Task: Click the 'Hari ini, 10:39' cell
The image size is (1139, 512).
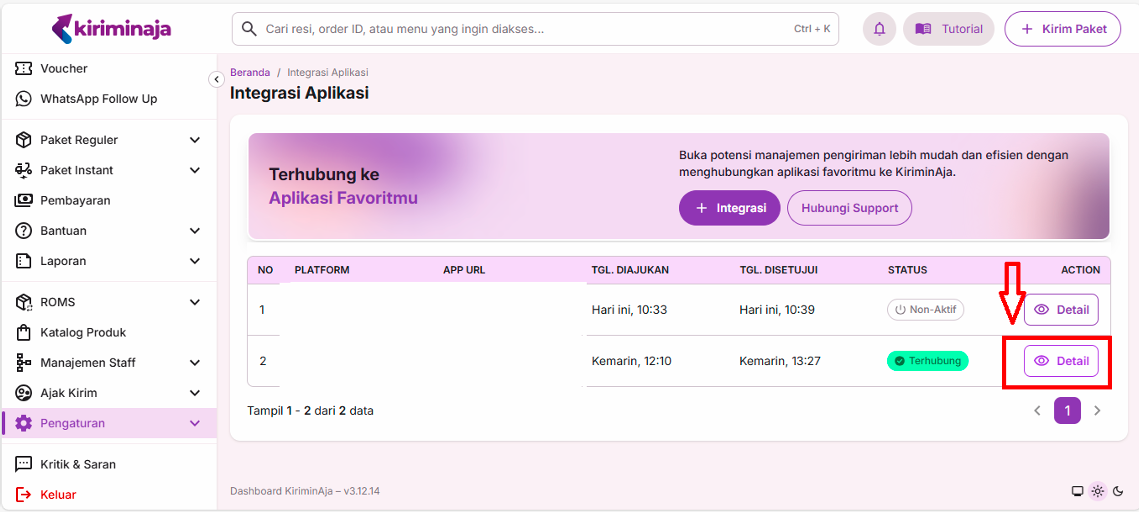Action: coord(777,310)
